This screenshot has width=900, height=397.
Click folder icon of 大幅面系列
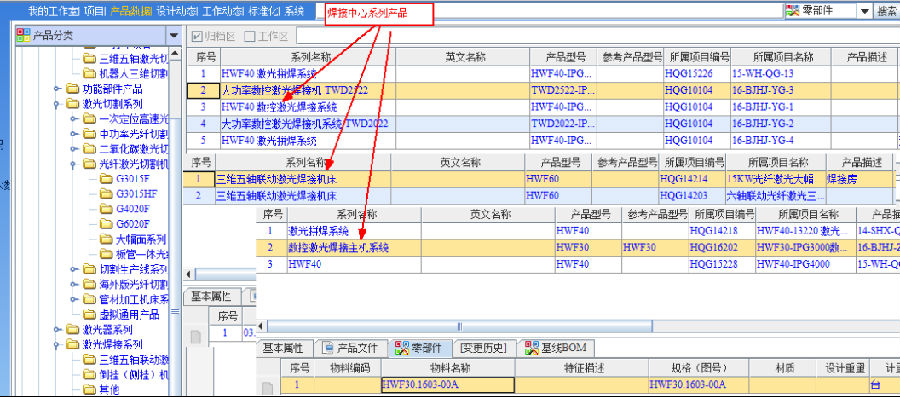(x=106, y=239)
